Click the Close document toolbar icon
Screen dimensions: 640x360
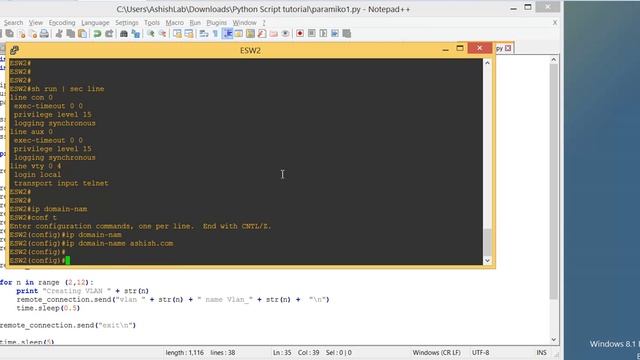pyautogui.click(x=22, y=34)
